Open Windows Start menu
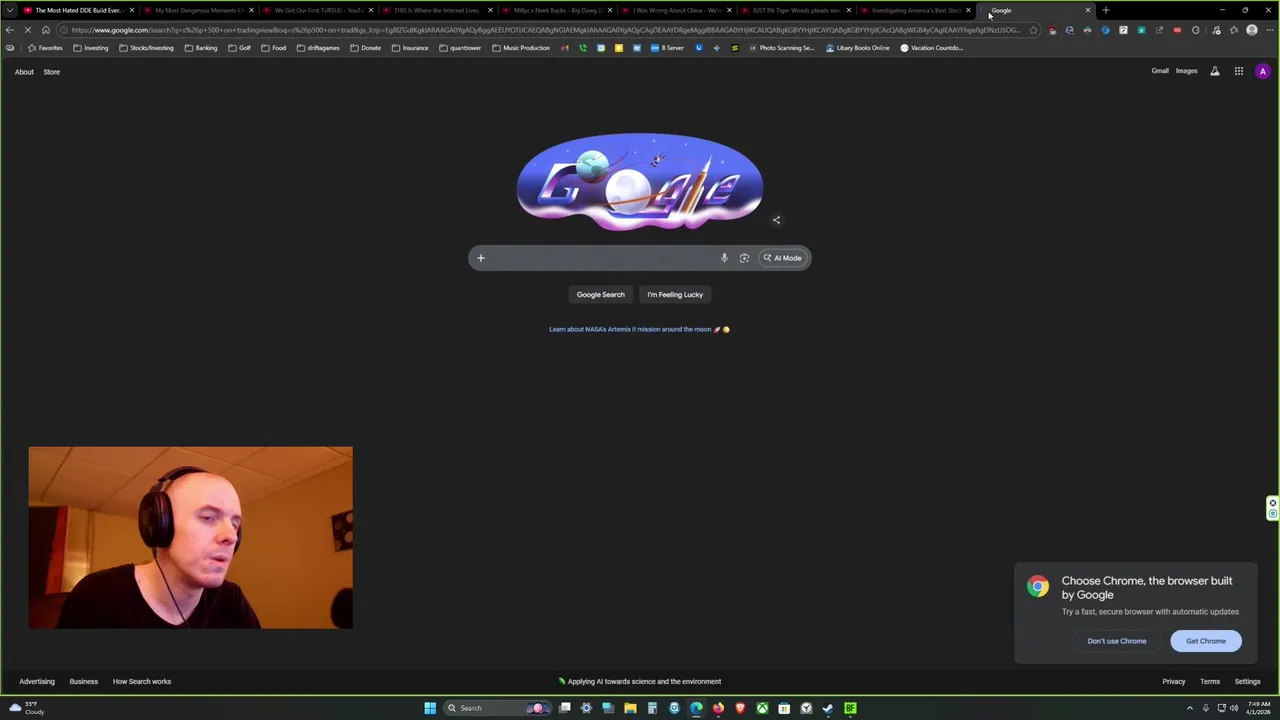1280x720 pixels. 430,708
